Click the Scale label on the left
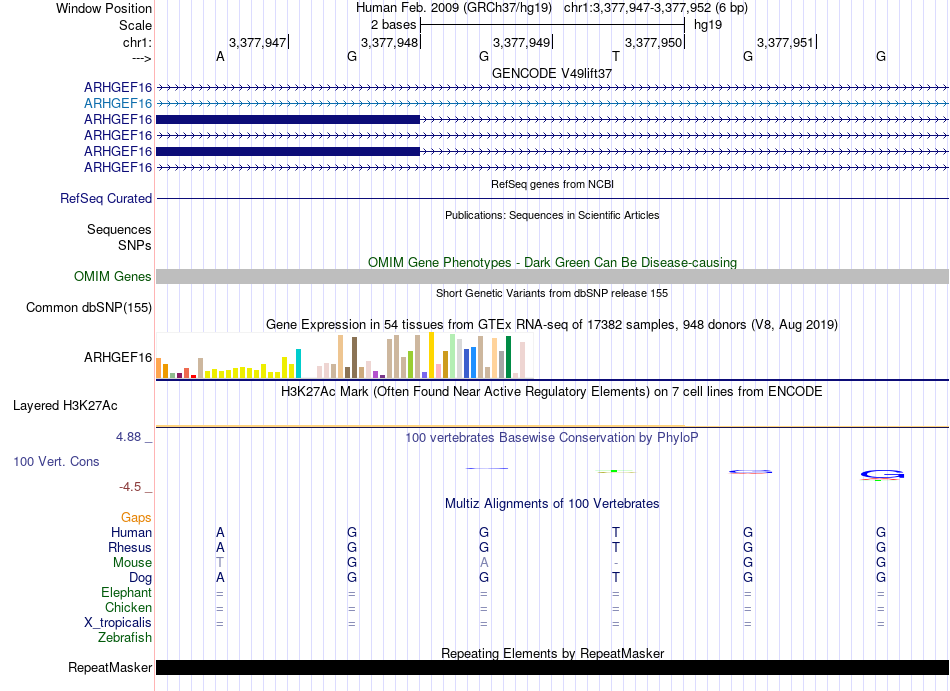Screen dimensions: 950x691 tap(135, 25)
